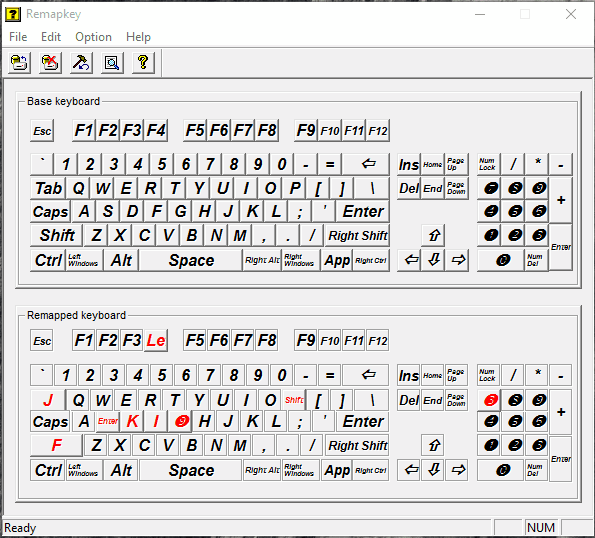
Task: Click the yellow question mark help icon
Action: pyautogui.click(x=143, y=63)
